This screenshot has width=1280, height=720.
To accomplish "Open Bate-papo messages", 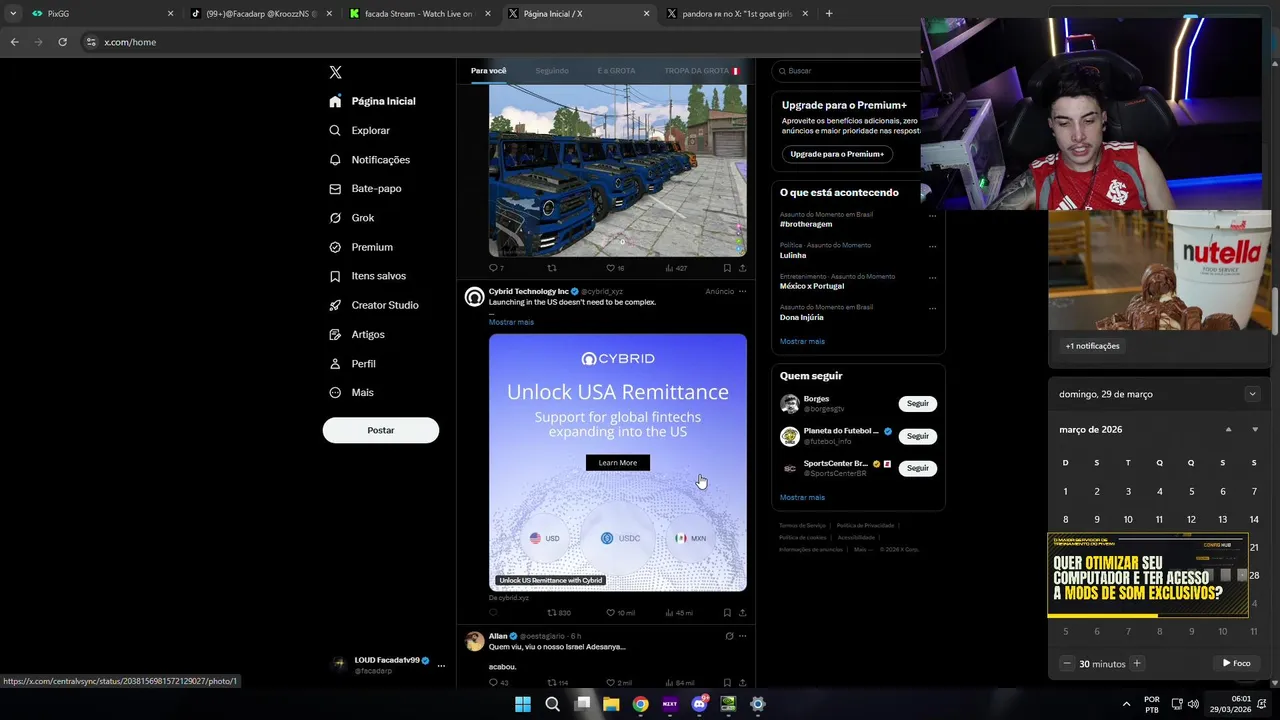I will point(365,189).
